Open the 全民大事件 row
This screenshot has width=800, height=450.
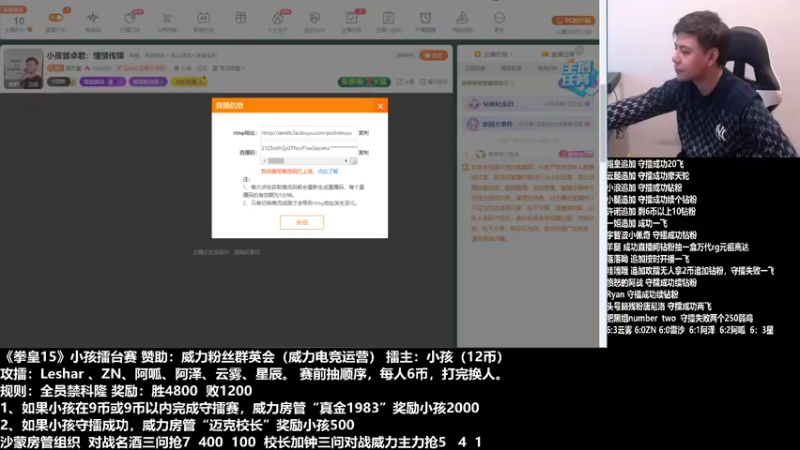(529, 124)
